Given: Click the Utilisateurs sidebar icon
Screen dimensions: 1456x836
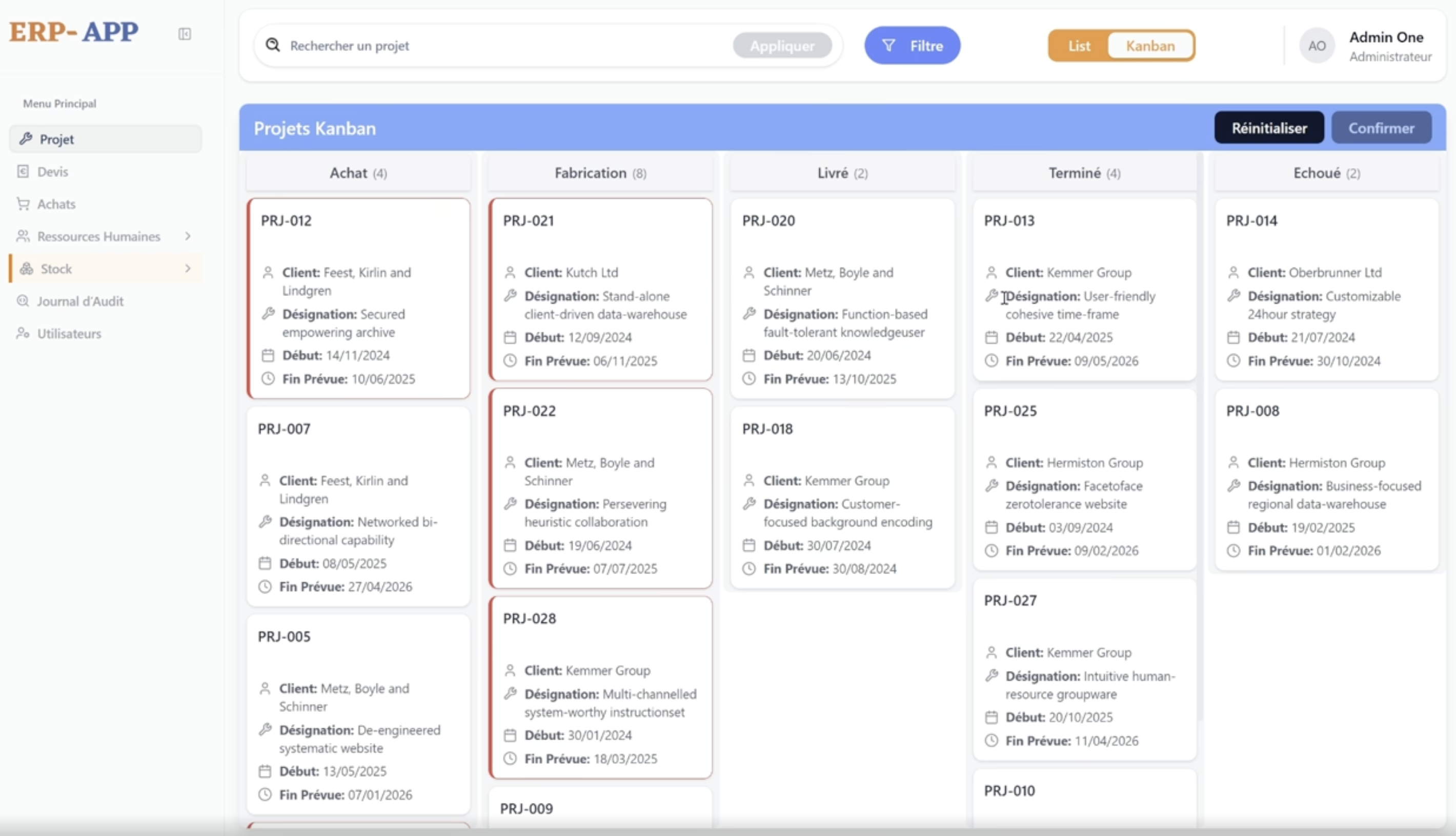Looking at the screenshot, I should coord(23,333).
